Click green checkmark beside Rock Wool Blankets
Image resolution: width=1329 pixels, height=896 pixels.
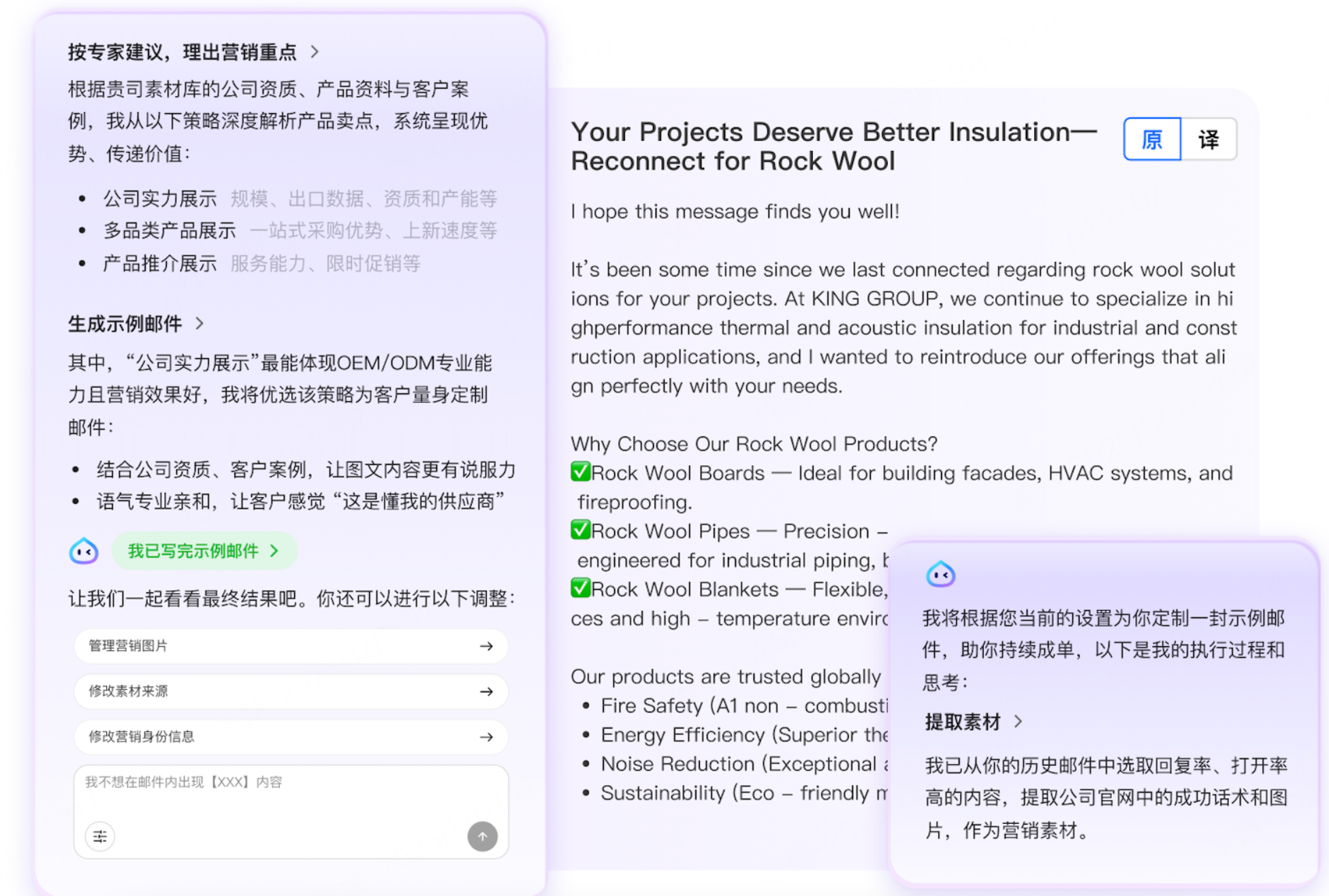pyautogui.click(x=580, y=588)
